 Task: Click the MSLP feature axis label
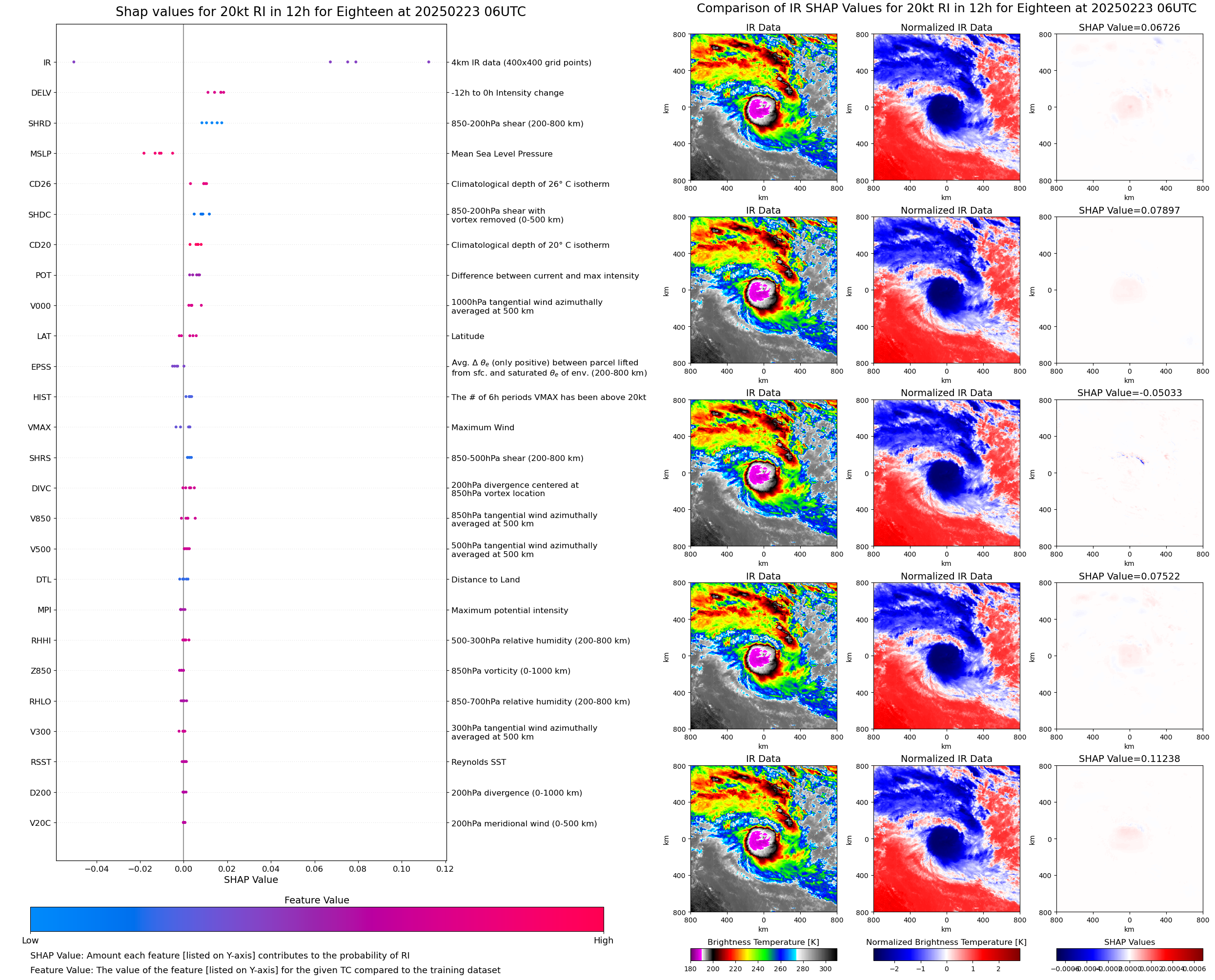[40, 154]
